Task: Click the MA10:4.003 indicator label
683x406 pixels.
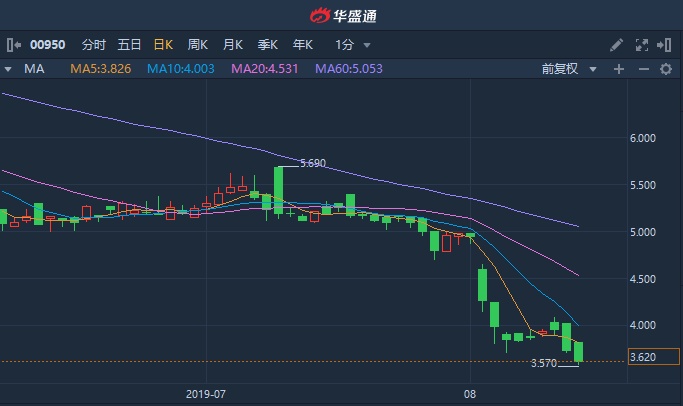Action: coord(181,69)
